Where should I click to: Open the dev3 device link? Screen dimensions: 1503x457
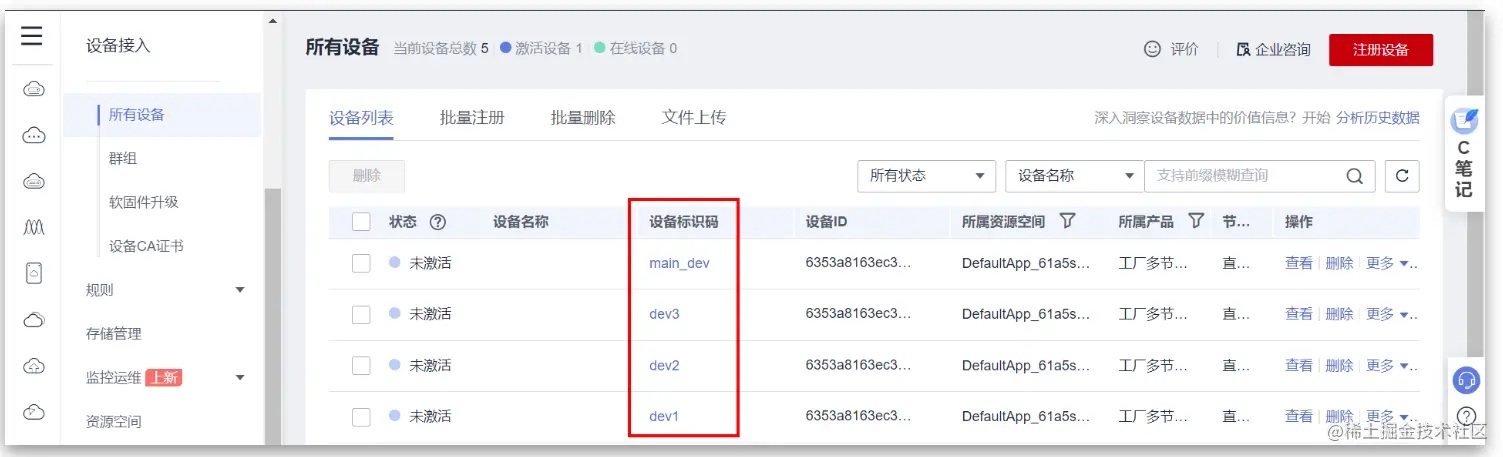664,314
